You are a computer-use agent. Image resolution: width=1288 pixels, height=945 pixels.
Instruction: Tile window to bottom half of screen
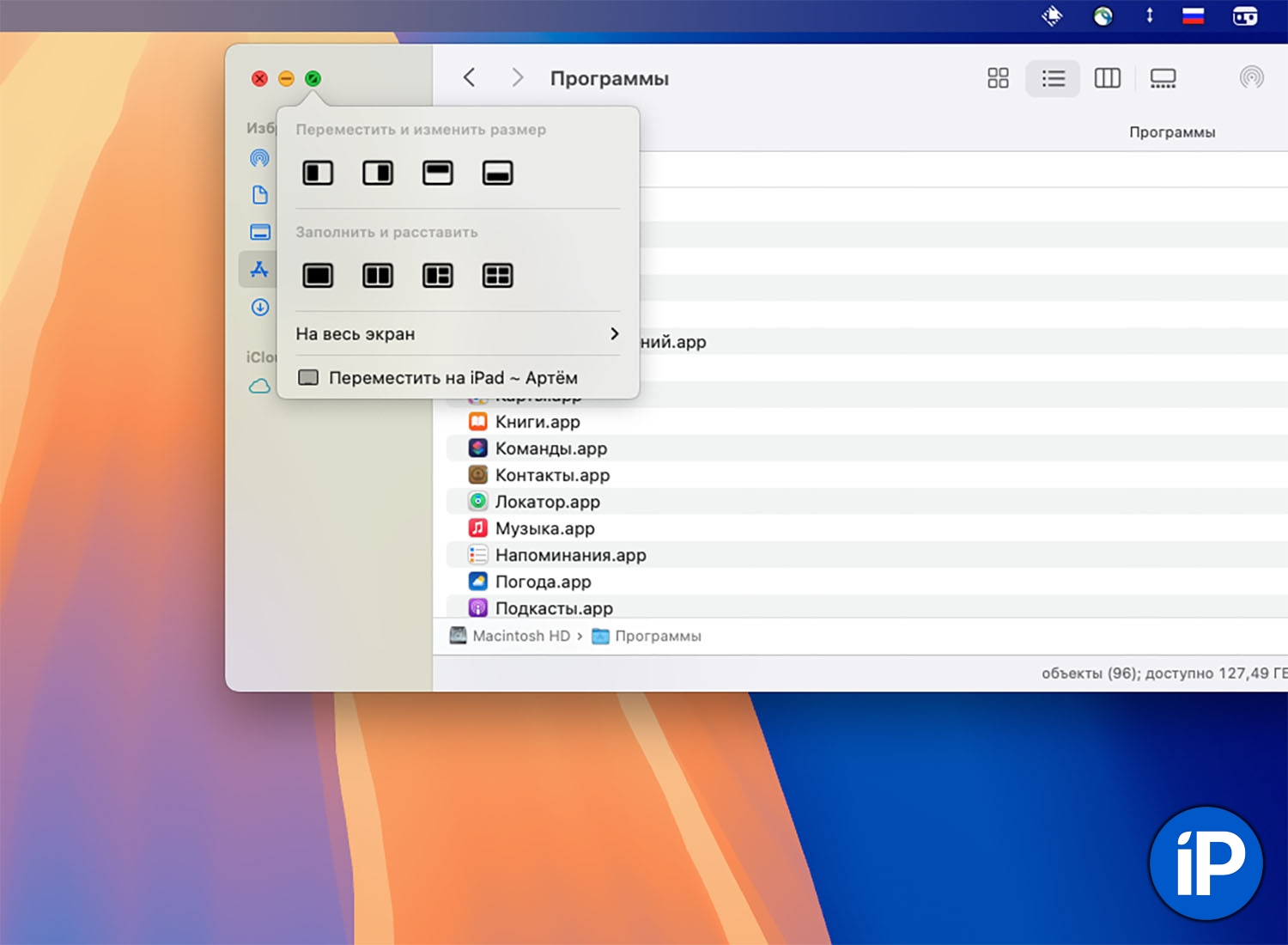(x=498, y=174)
